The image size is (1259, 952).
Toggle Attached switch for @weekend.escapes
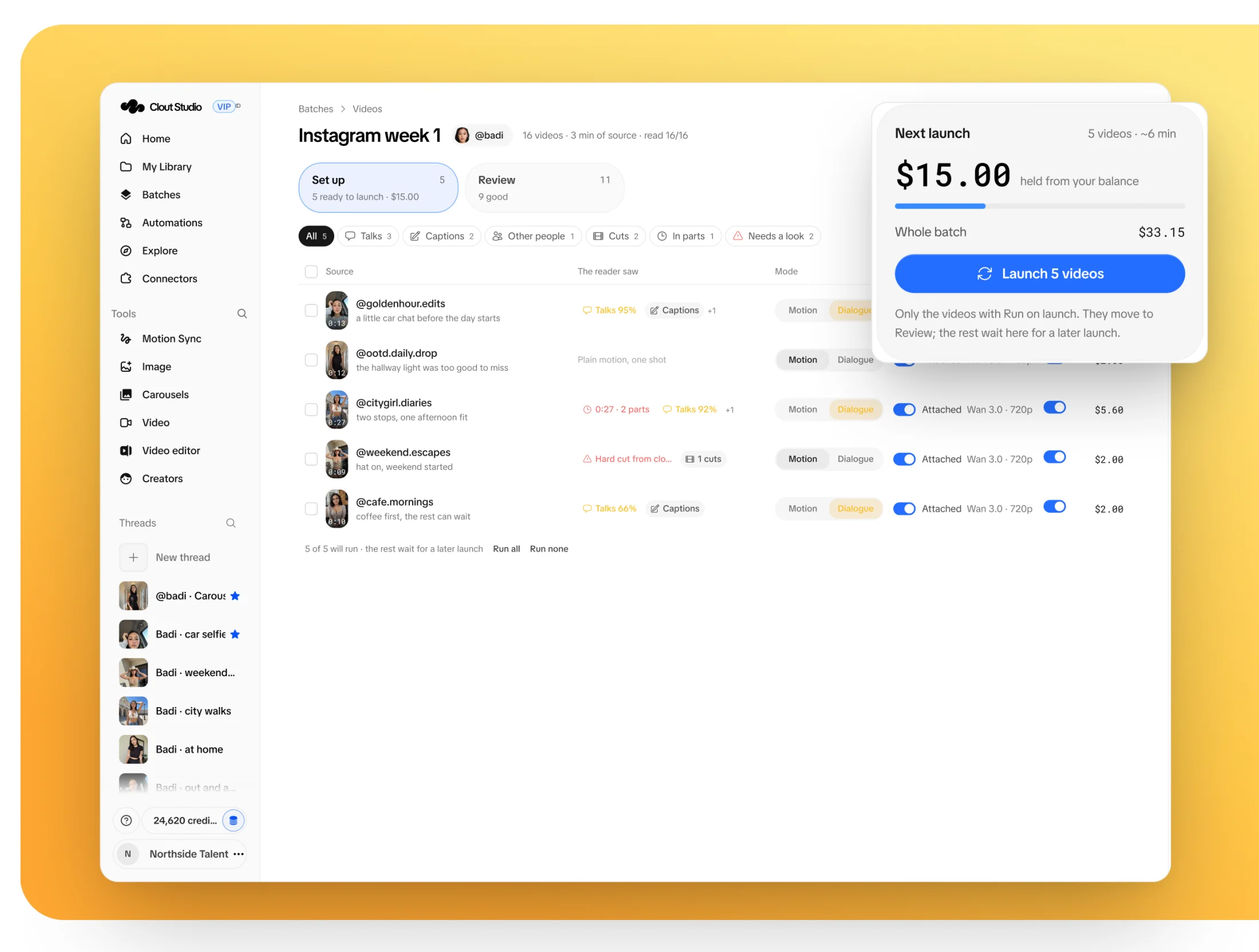coord(904,459)
